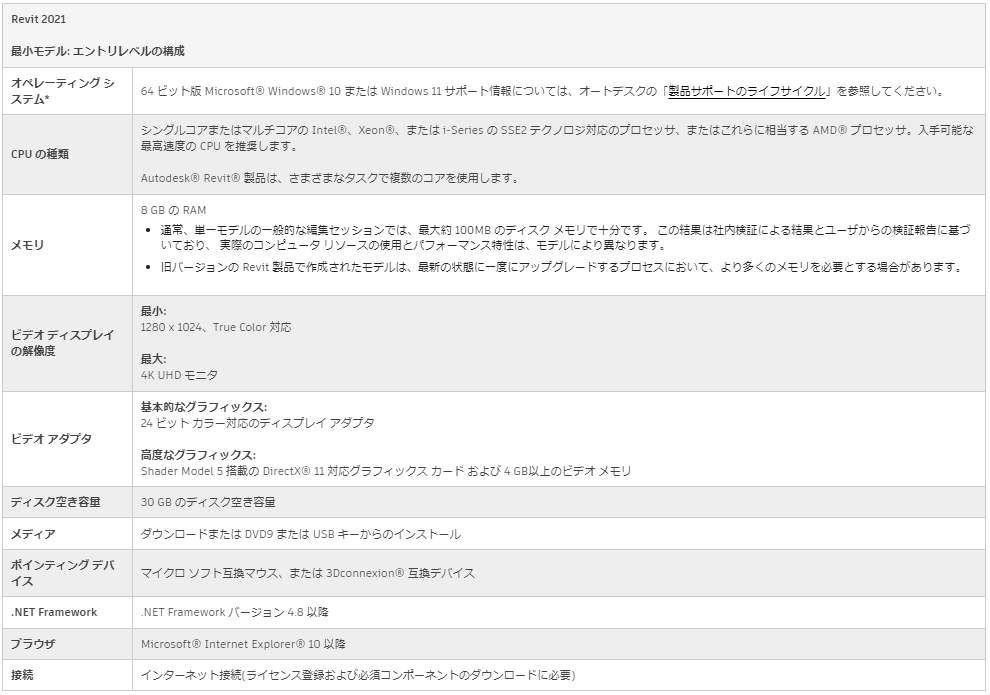Image resolution: width=990 pixels, height=695 pixels.
Task: Select the 通常、単一モデルの一般的な編集セッション bullet
Action: pos(565,237)
